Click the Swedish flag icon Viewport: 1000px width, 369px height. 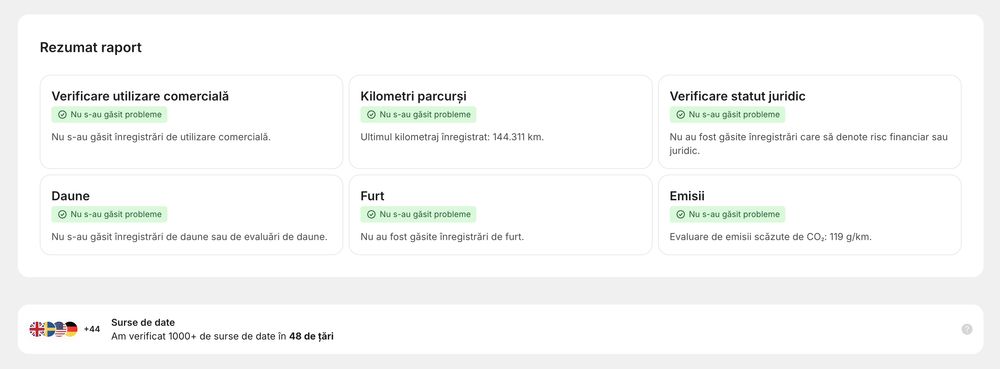48,329
